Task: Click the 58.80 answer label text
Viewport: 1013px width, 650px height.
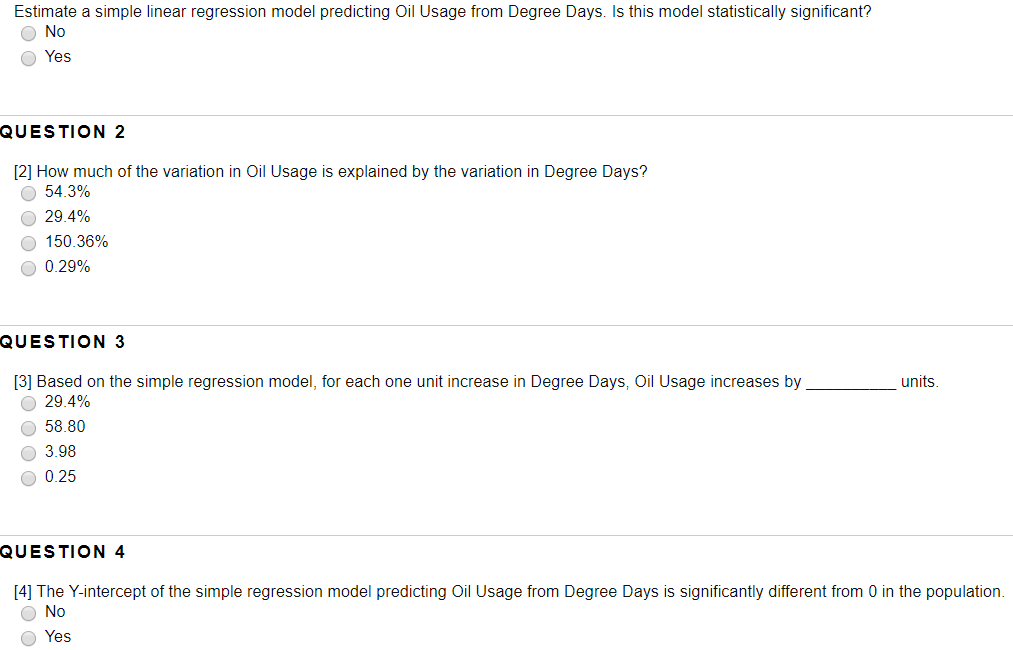Action: point(65,427)
